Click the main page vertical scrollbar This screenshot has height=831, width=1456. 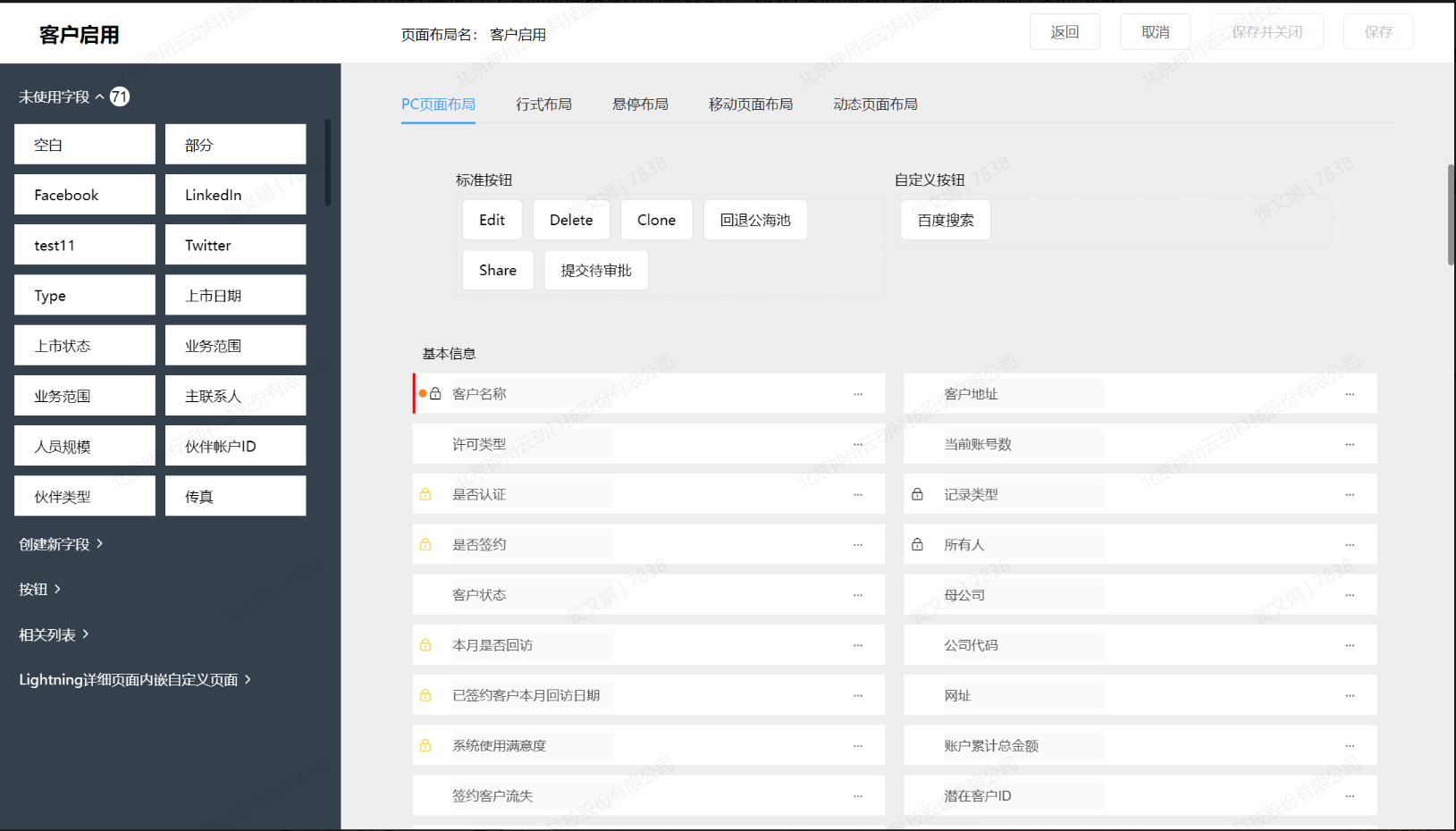tap(1450, 214)
